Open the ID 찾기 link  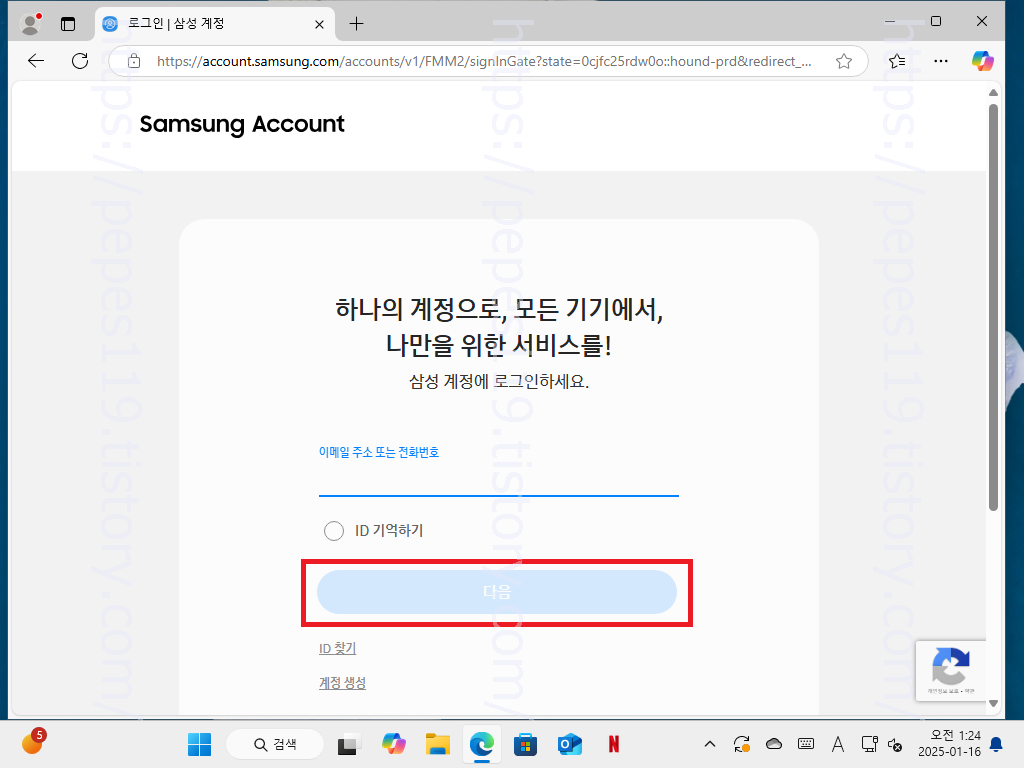337,648
